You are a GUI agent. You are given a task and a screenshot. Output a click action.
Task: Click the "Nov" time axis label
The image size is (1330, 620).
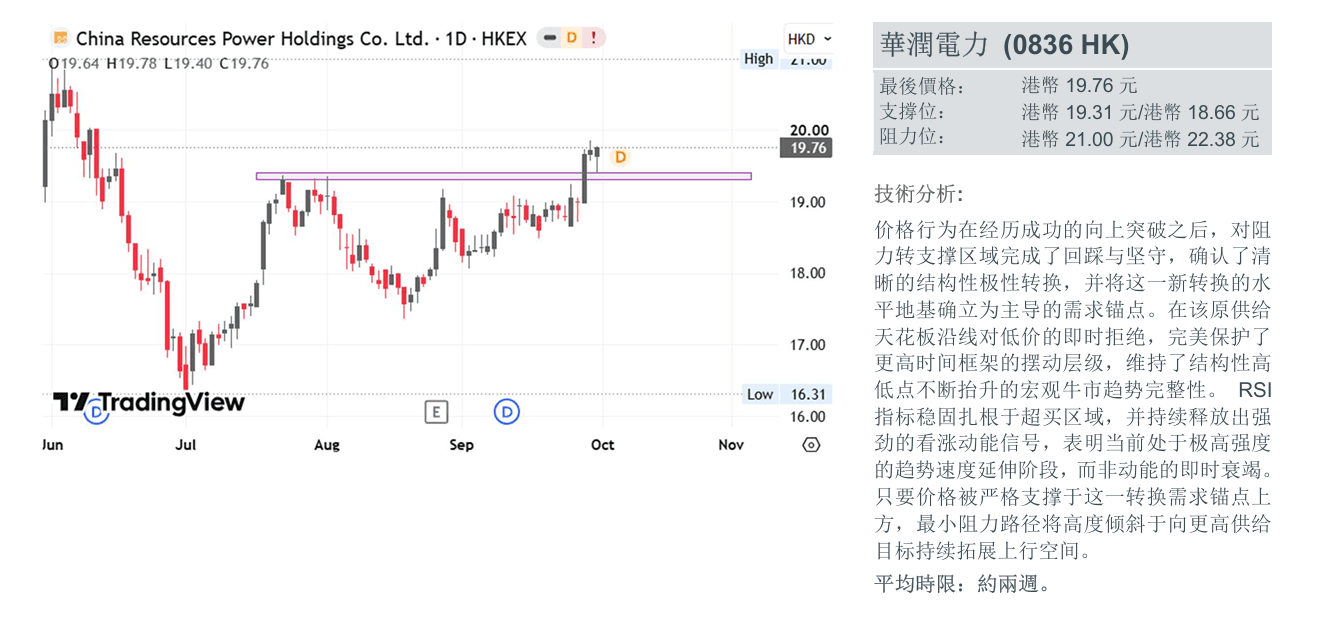pos(732,445)
